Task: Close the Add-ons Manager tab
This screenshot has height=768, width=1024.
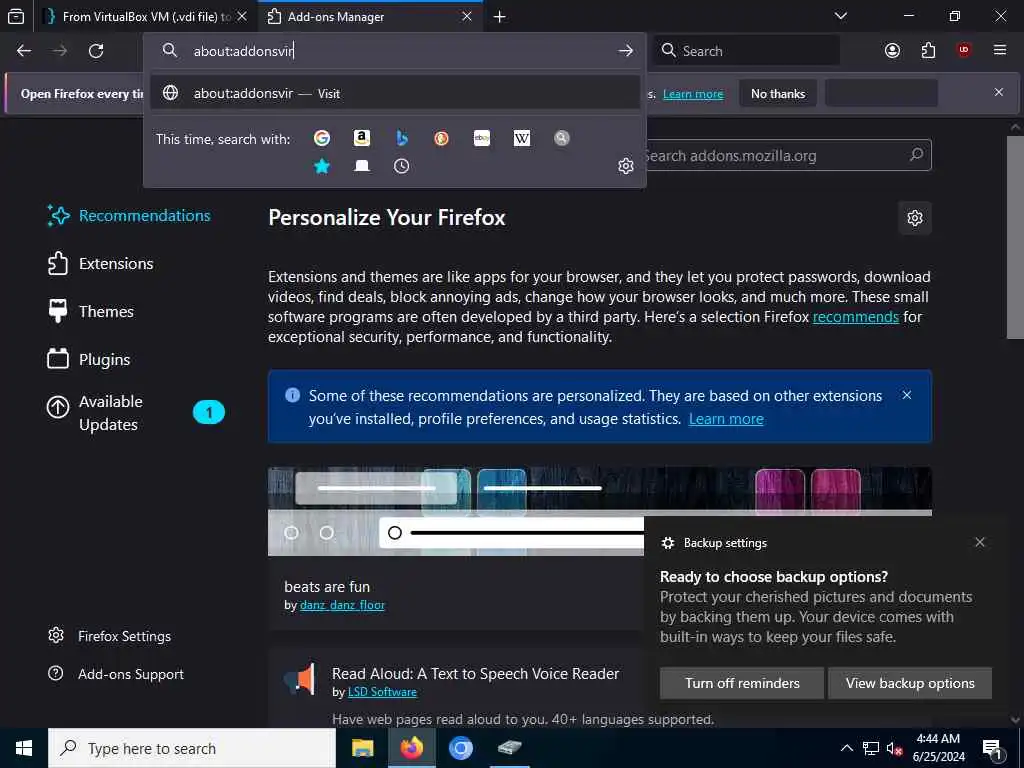Action: [467, 16]
